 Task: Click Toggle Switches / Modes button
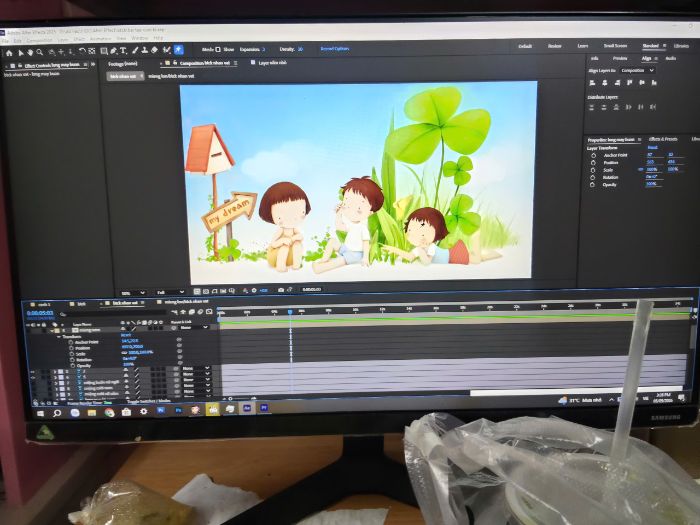(150, 401)
